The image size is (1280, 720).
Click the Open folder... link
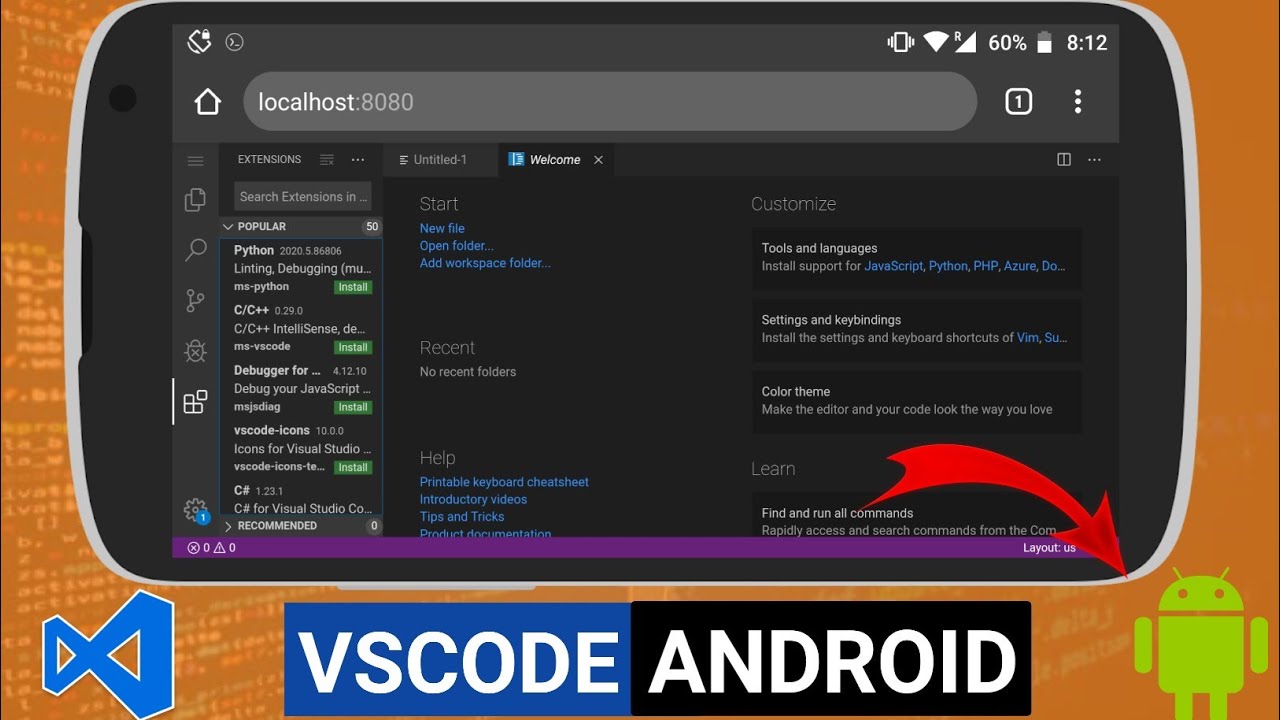click(456, 246)
